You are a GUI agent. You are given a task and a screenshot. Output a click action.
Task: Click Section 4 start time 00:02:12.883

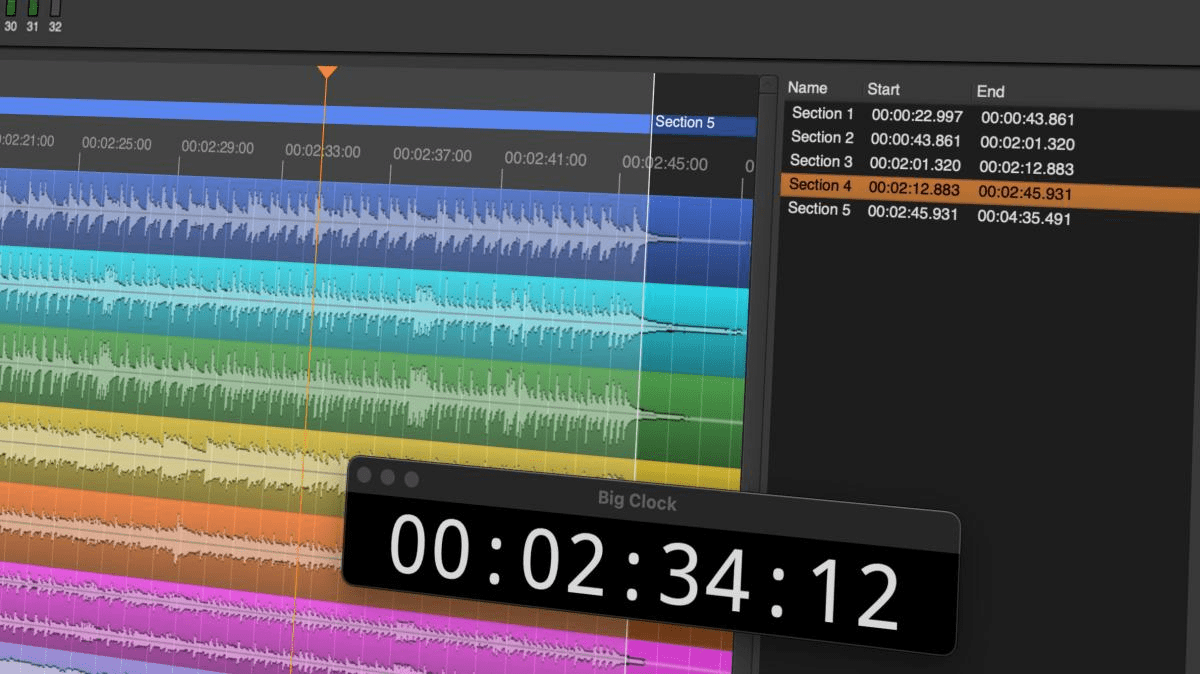(914, 189)
